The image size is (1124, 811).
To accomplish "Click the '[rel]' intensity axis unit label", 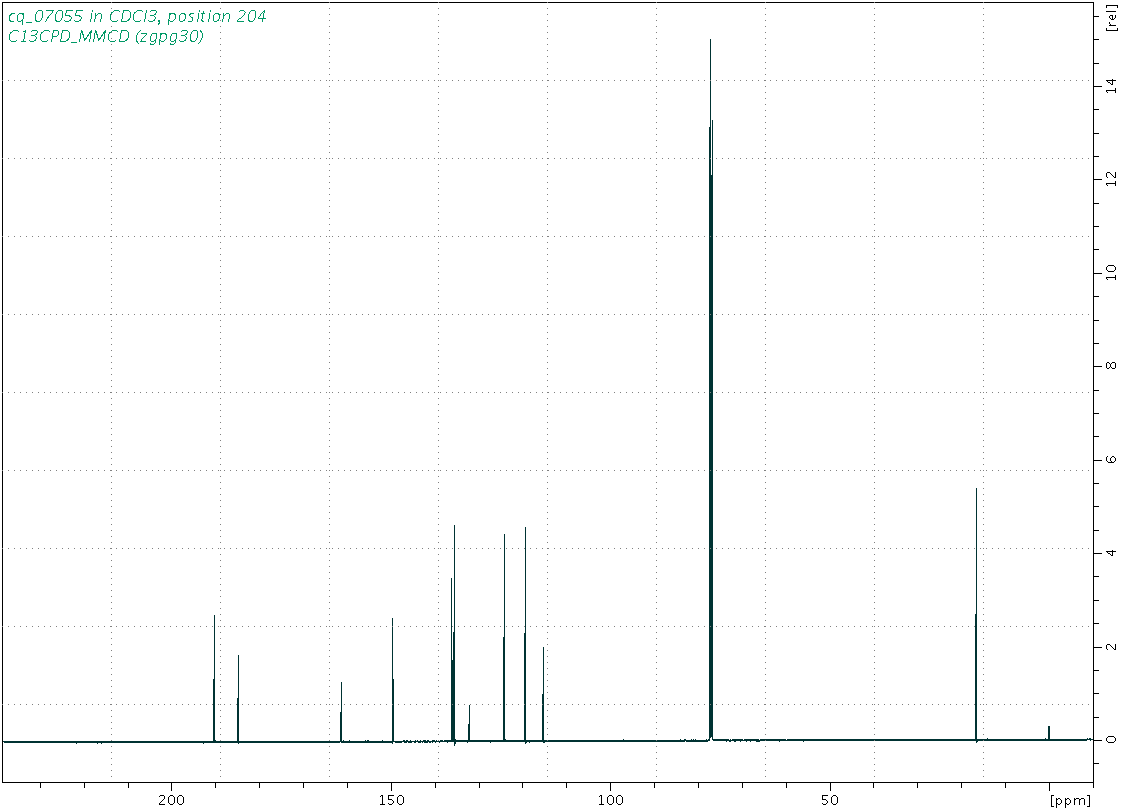I will point(1112,18).
